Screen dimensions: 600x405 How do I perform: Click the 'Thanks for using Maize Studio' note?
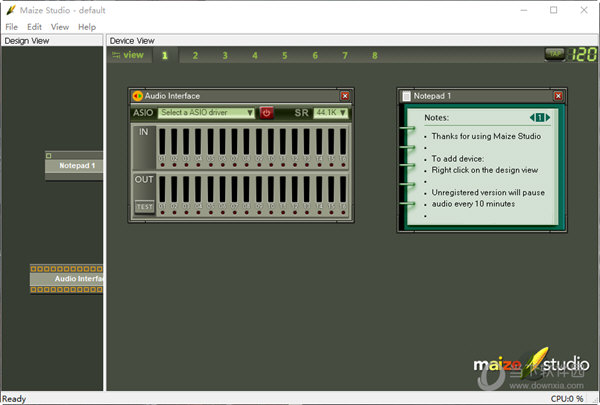pos(486,136)
